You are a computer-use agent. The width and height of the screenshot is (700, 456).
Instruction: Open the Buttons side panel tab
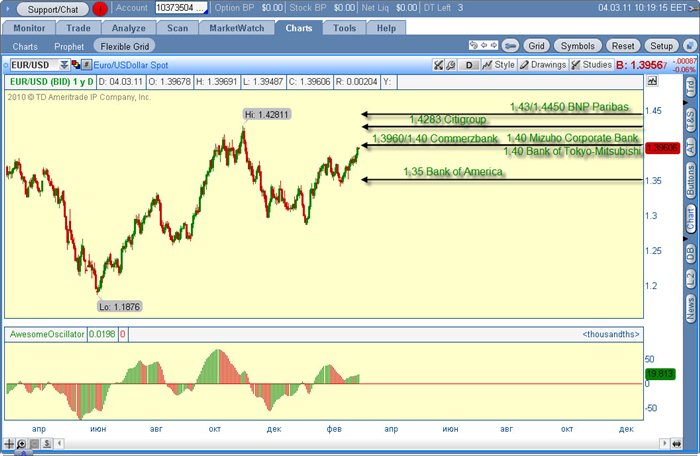tap(690, 180)
